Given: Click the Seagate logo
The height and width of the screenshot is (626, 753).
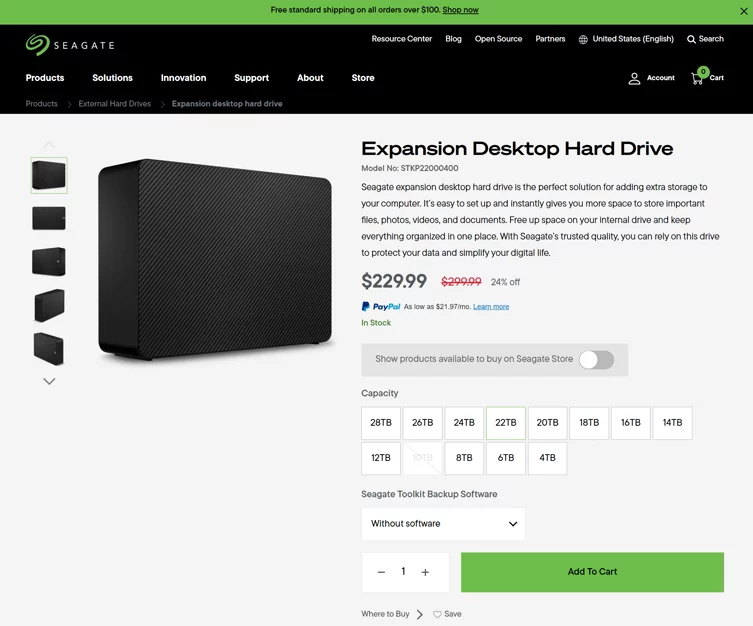Looking at the screenshot, I should (x=70, y=45).
